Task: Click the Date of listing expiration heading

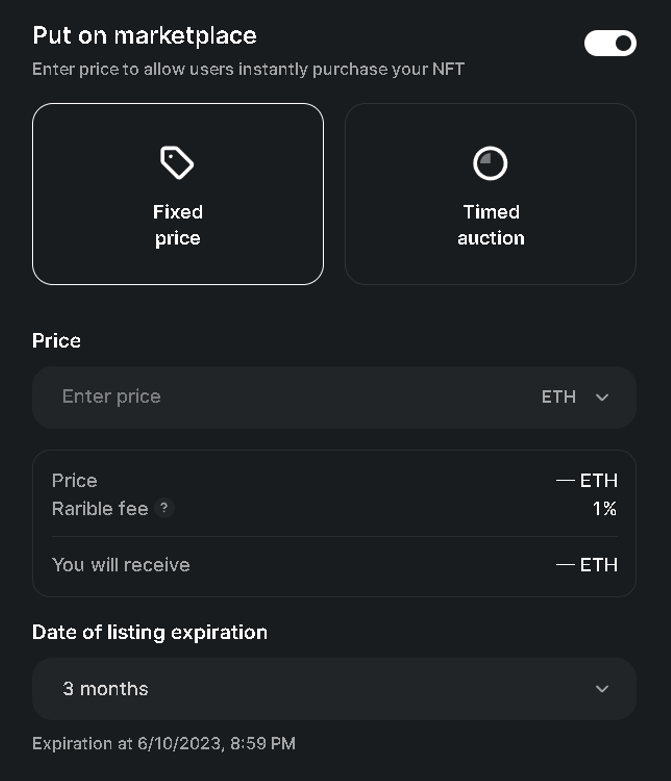Action: click(149, 632)
